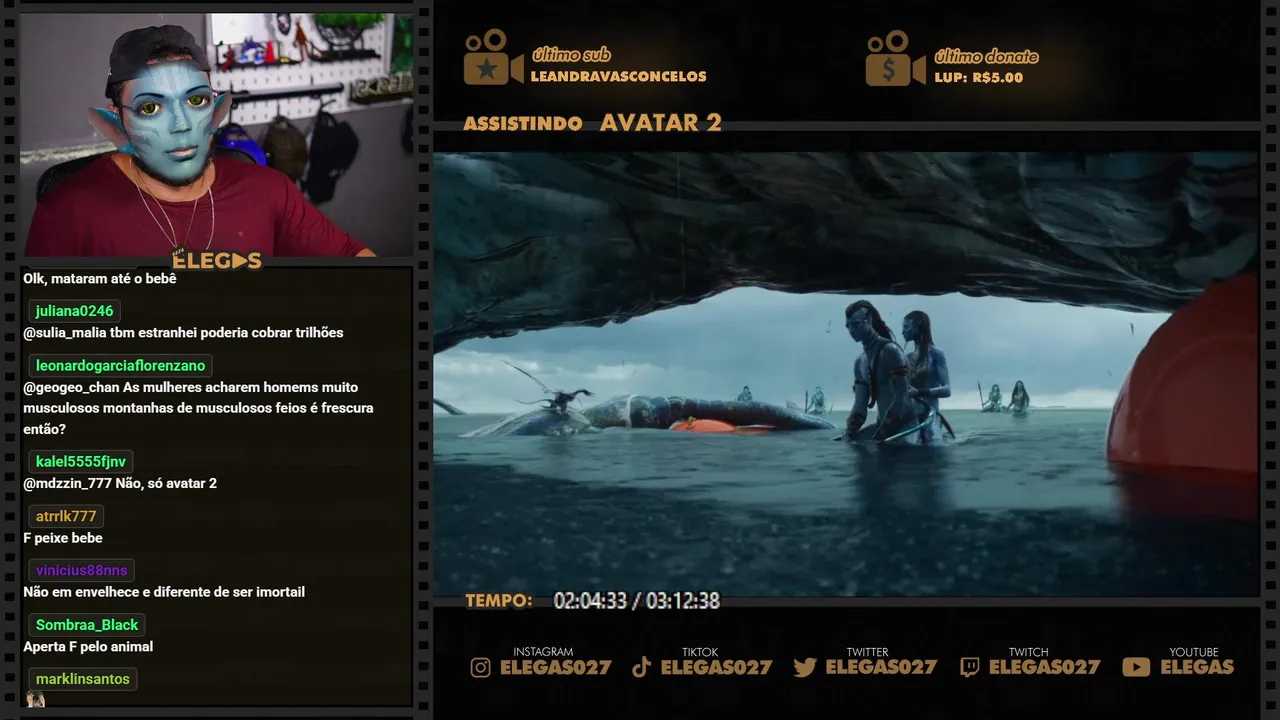Click the Twitter bird icon
Screen dimensions: 1280x720
(x=804, y=667)
